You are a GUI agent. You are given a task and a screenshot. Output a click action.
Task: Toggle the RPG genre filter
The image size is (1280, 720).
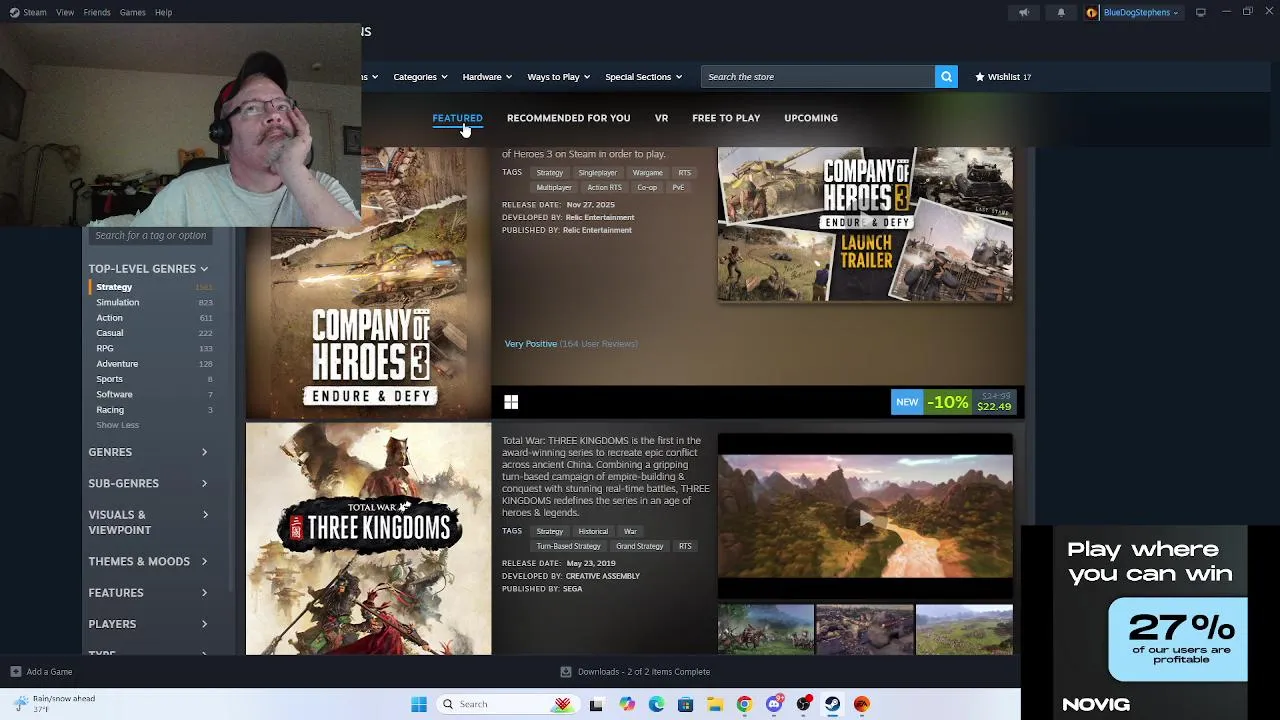click(152, 348)
